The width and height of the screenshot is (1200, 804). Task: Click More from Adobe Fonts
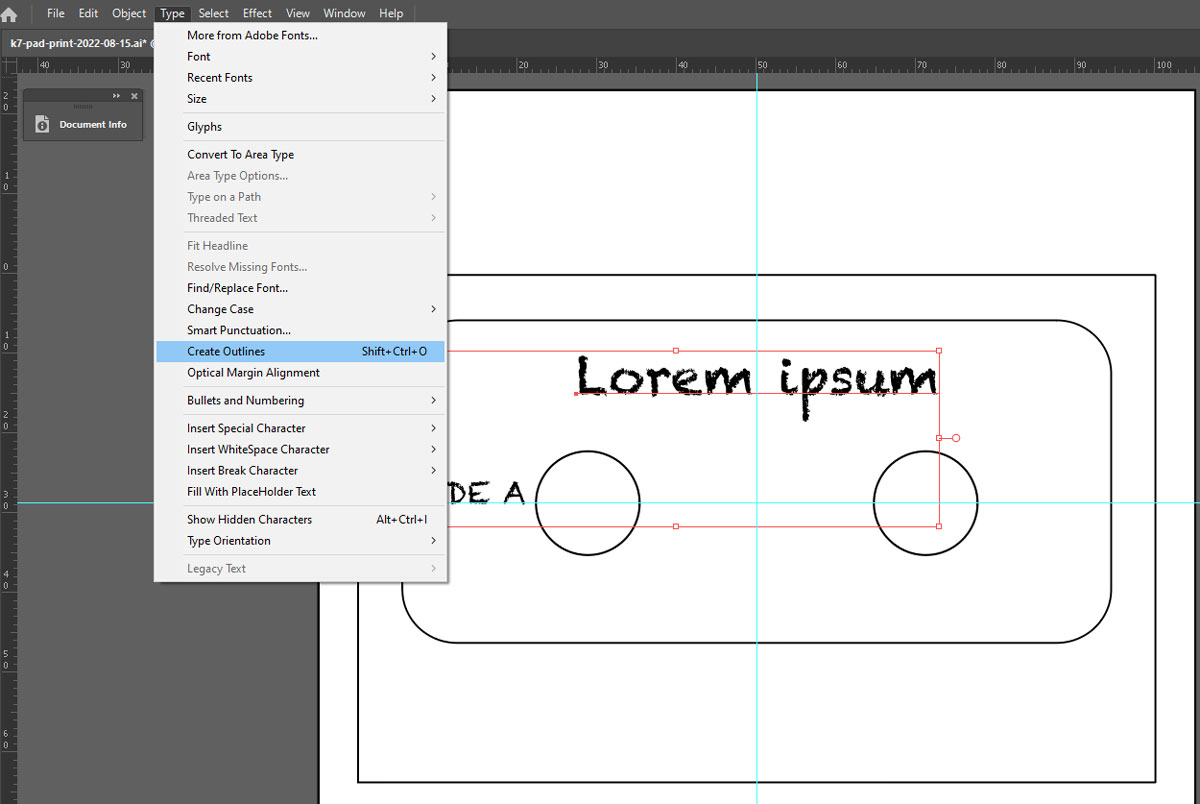point(252,36)
